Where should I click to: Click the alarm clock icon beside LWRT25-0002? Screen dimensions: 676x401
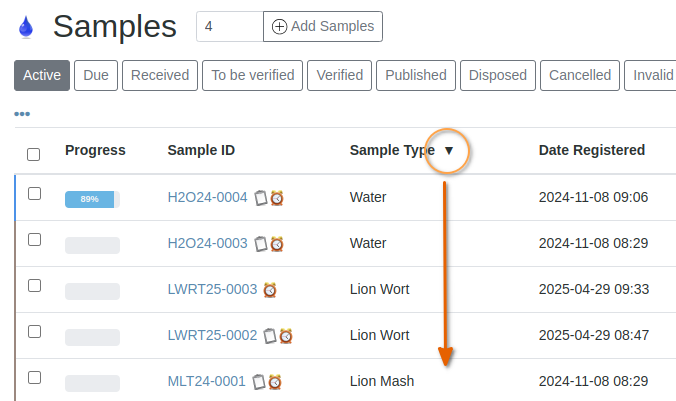[286, 336]
